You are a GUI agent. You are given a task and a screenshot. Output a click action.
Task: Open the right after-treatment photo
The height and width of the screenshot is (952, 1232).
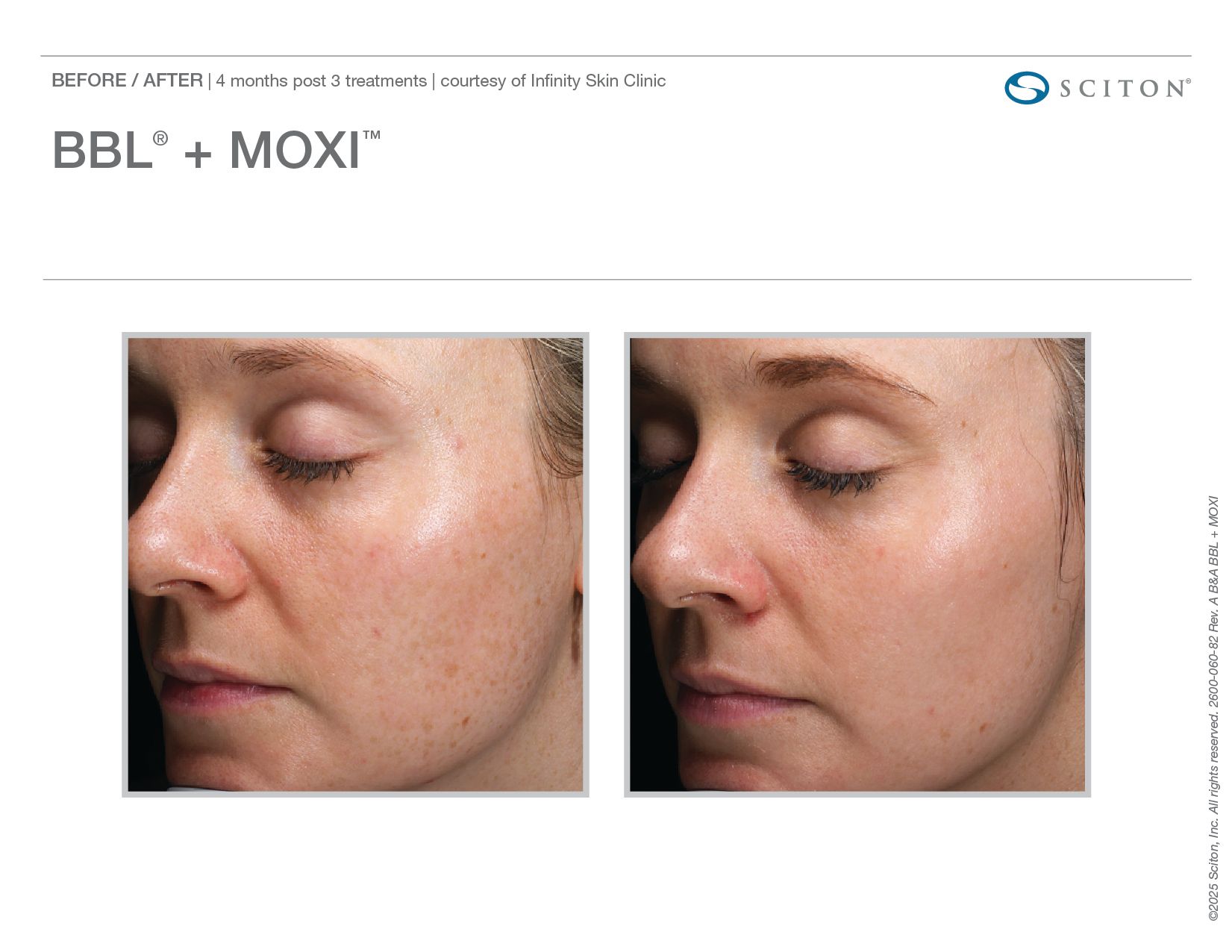click(x=857, y=565)
